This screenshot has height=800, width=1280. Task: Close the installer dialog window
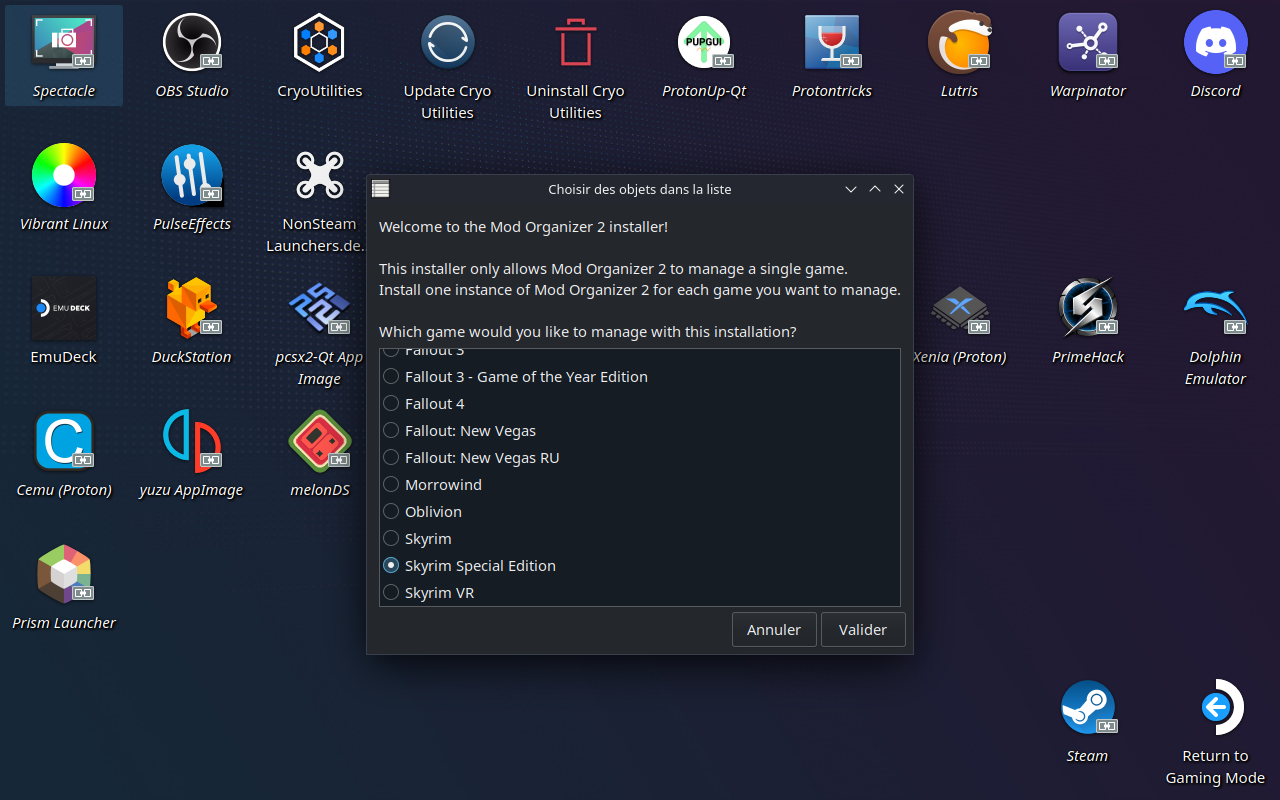click(899, 189)
